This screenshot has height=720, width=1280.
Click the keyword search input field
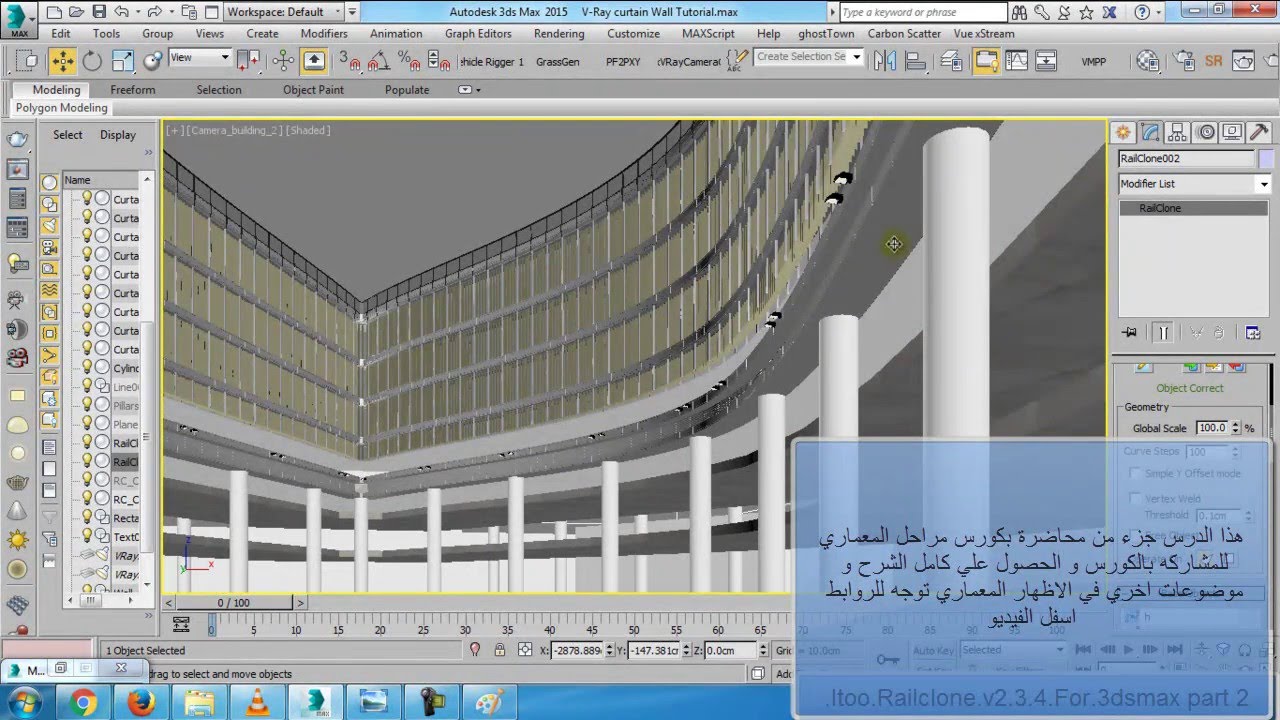[923, 12]
